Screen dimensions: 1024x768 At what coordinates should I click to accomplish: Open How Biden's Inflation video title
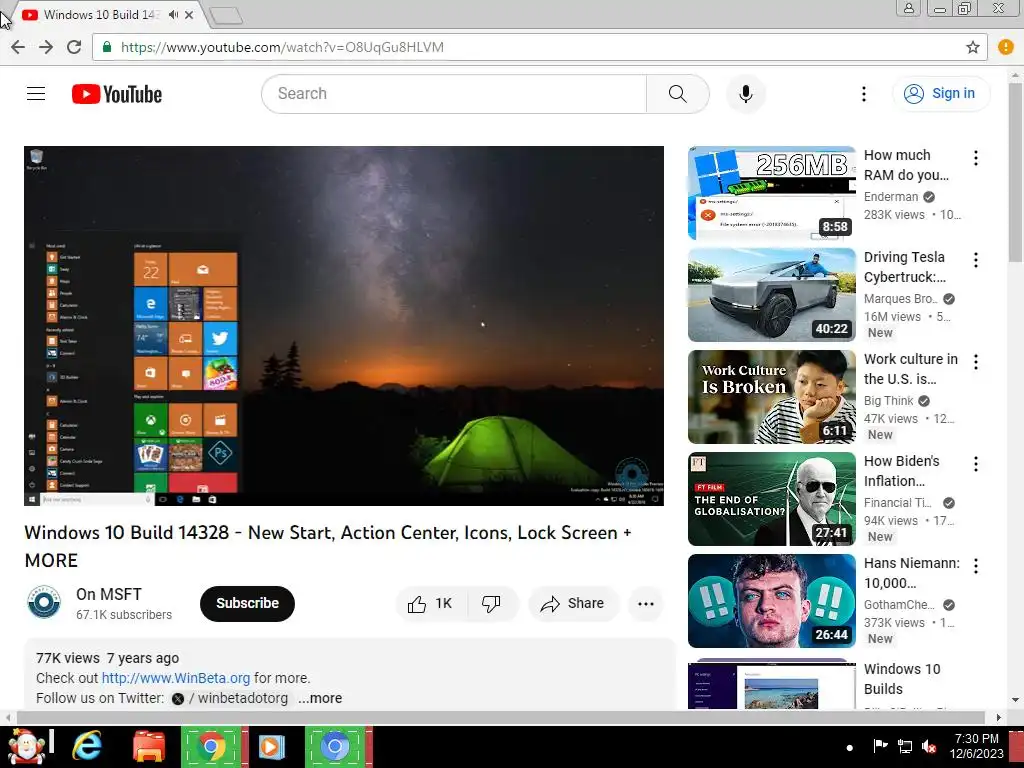click(x=901, y=471)
